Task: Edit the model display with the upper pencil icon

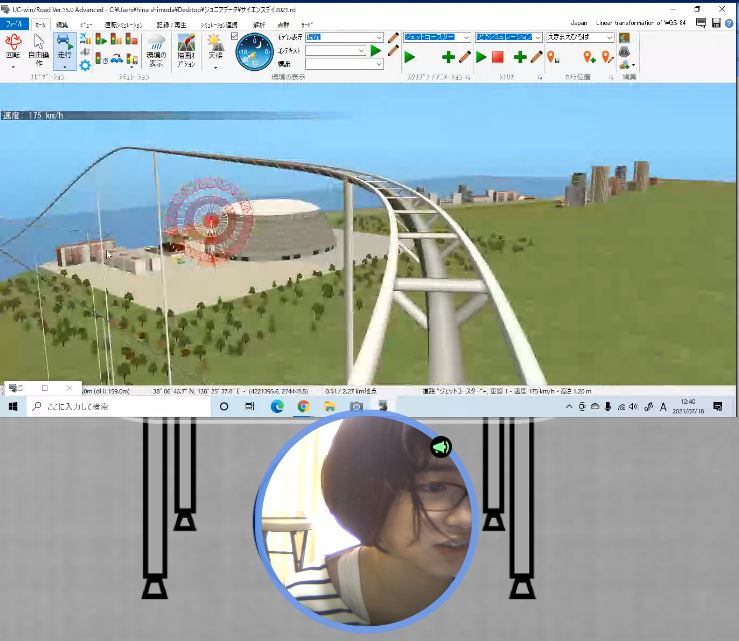Action: 394,37
